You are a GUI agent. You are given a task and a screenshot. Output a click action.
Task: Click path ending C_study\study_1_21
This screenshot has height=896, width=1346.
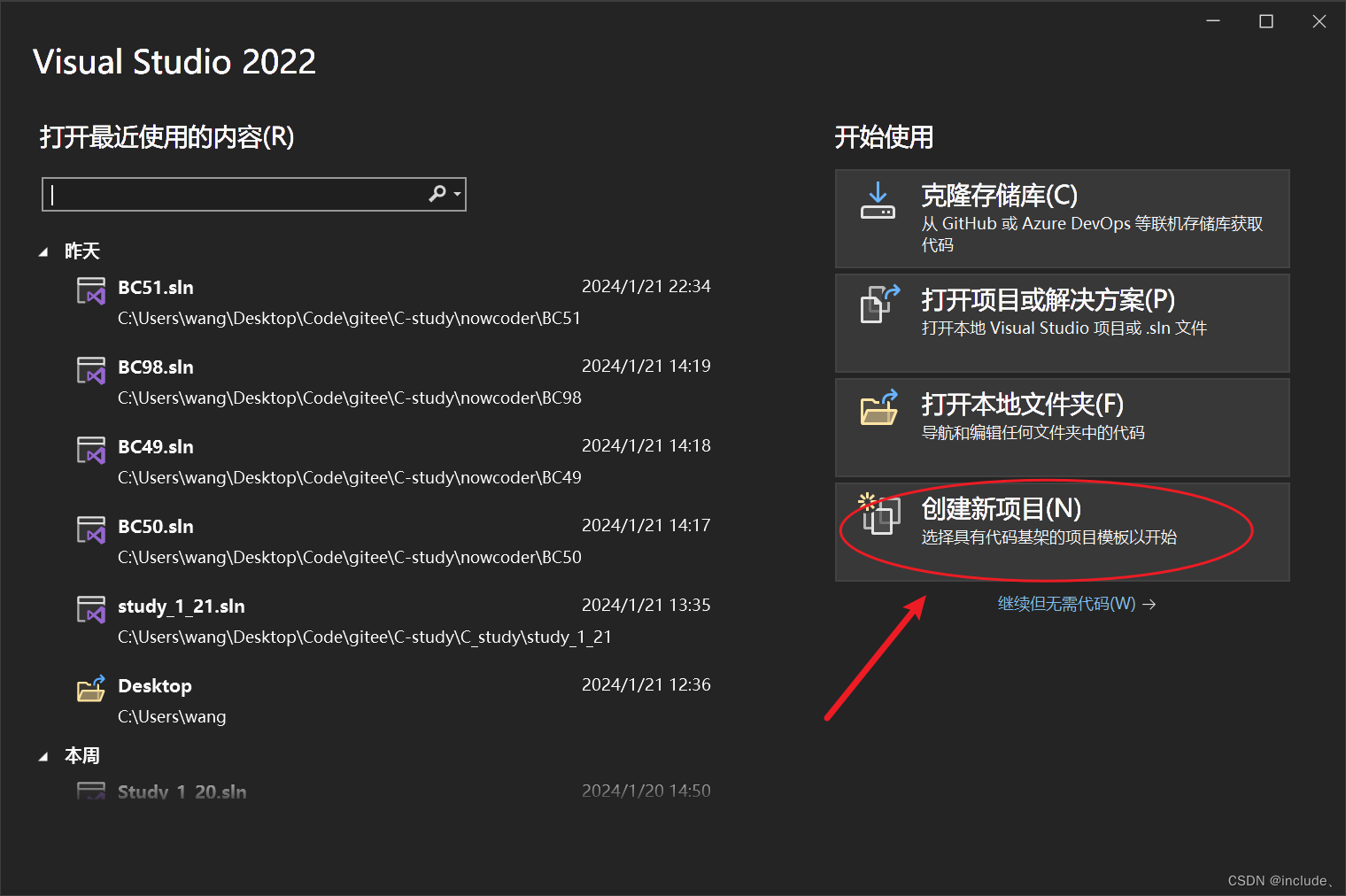coord(365,637)
